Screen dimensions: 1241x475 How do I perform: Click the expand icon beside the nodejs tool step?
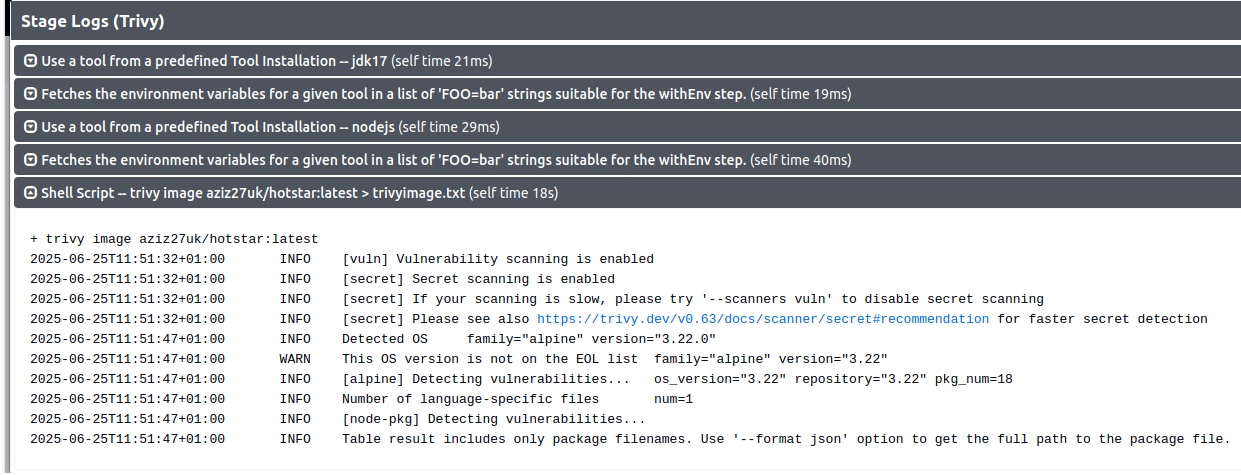click(30, 127)
